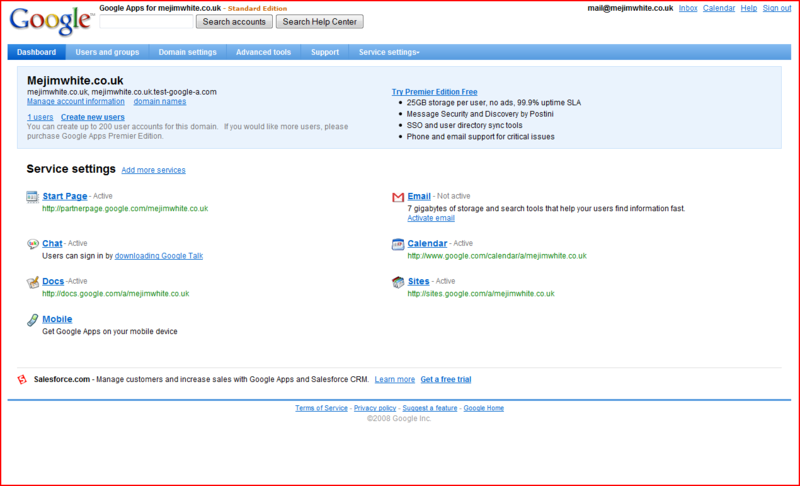
Task: Click the domain names link
Action: (x=160, y=101)
